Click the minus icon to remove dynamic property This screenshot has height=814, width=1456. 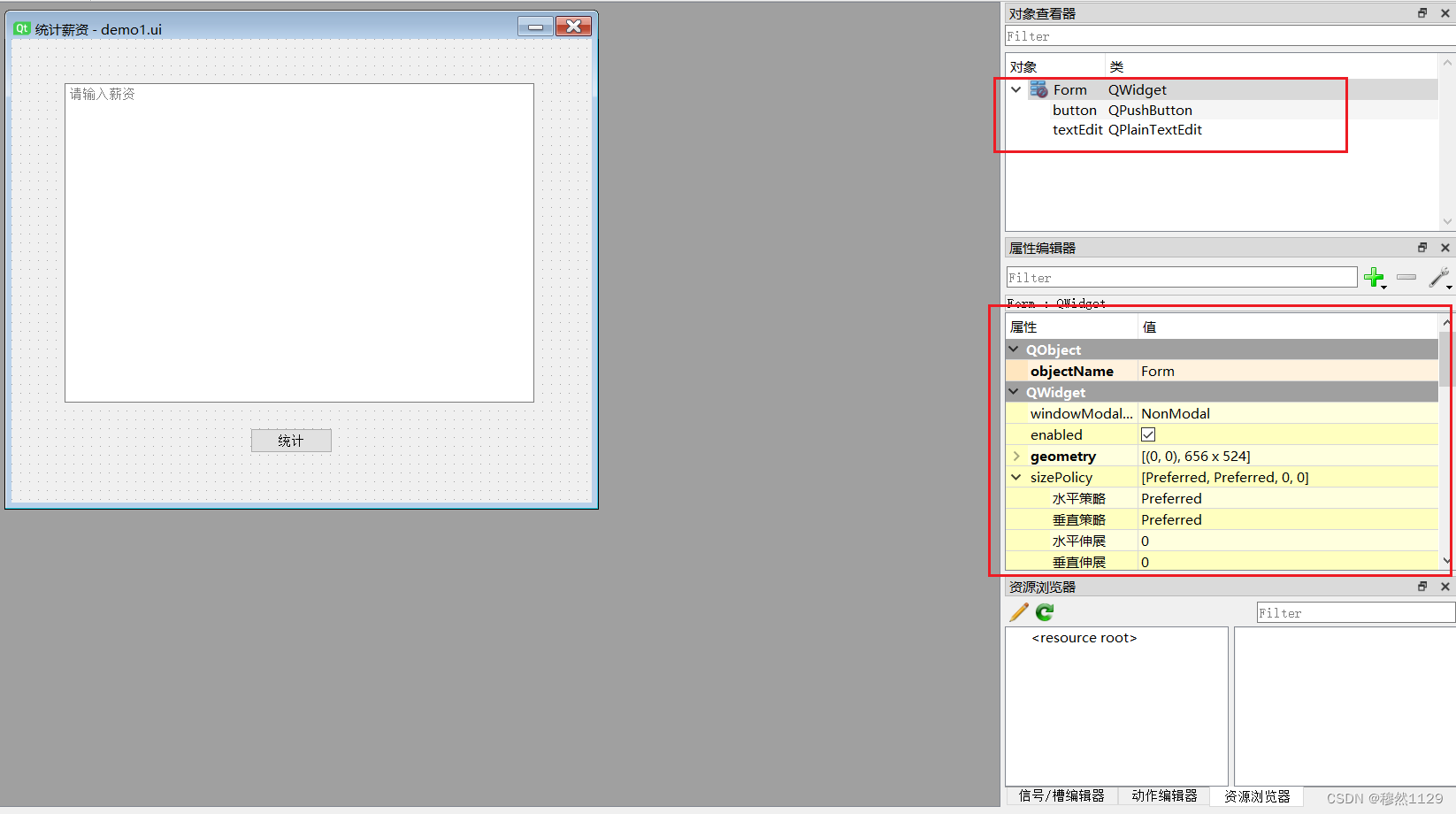point(1406,277)
